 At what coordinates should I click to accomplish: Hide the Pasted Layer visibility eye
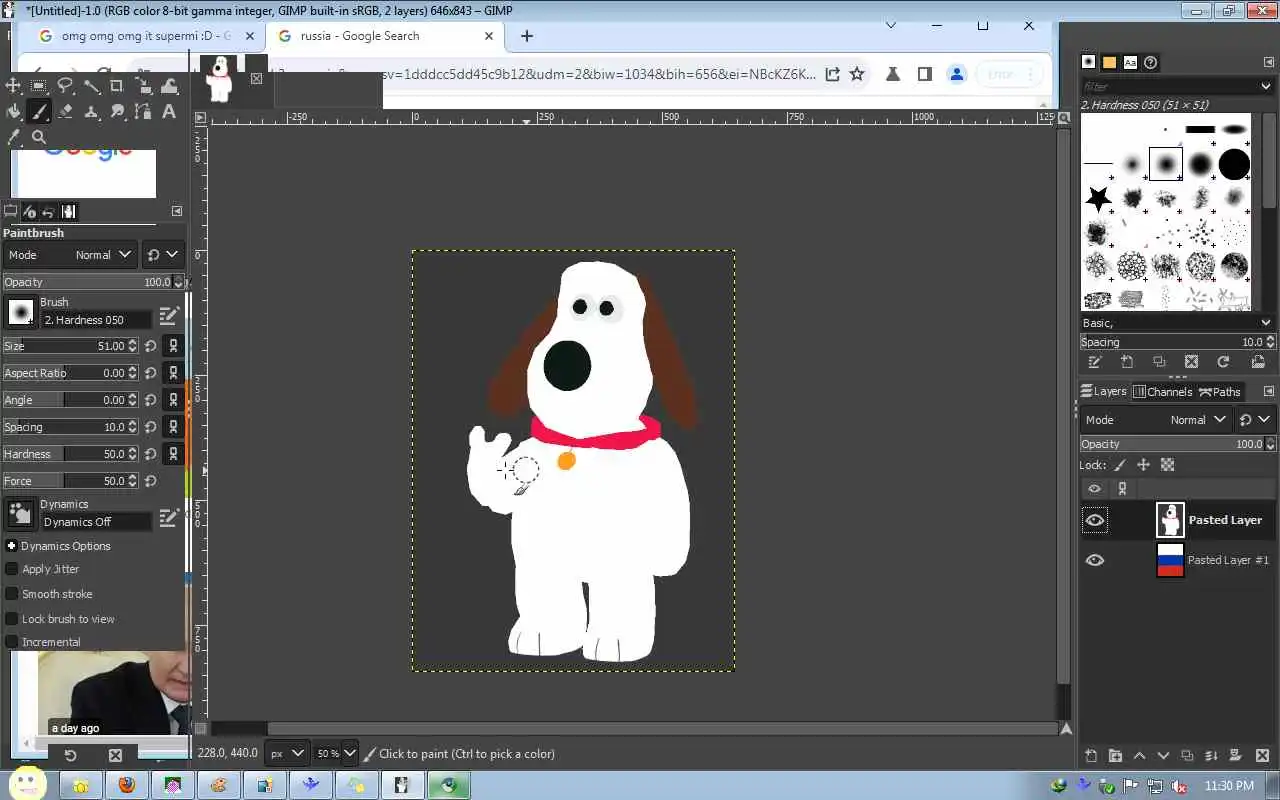pyautogui.click(x=1095, y=520)
